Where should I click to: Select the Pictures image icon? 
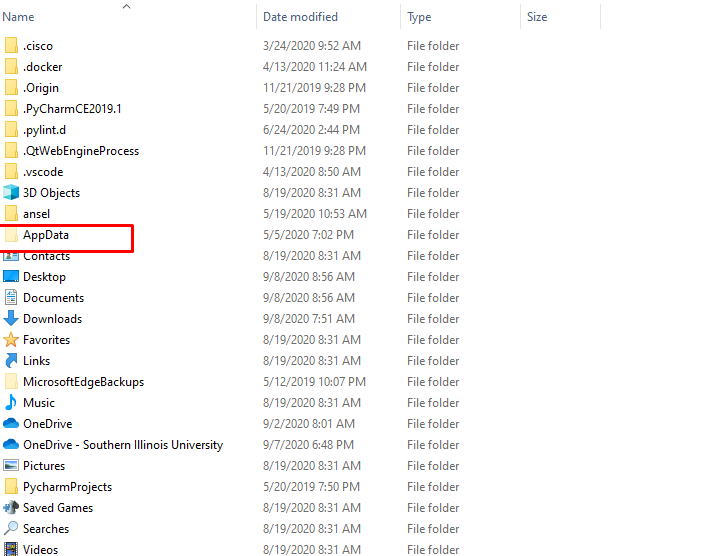click(x=11, y=465)
